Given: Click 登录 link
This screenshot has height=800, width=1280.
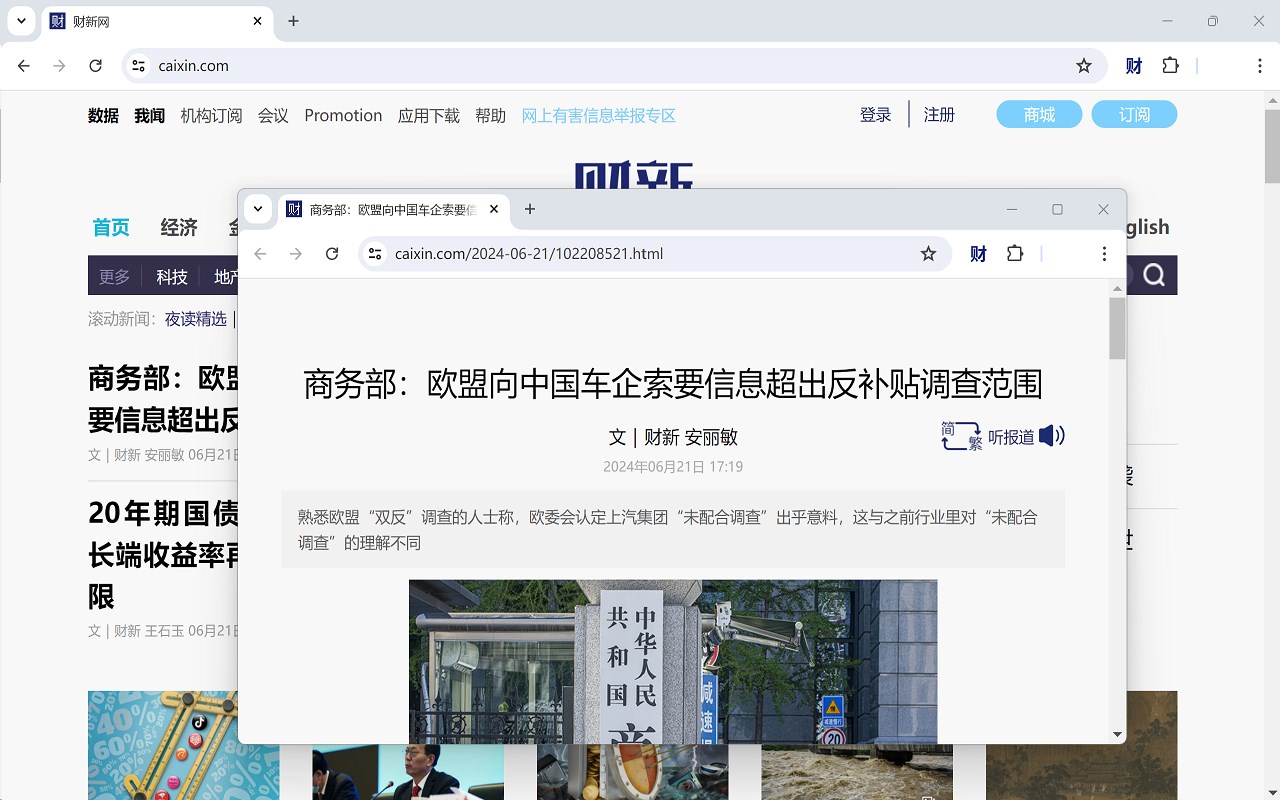Looking at the screenshot, I should [875, 115].
